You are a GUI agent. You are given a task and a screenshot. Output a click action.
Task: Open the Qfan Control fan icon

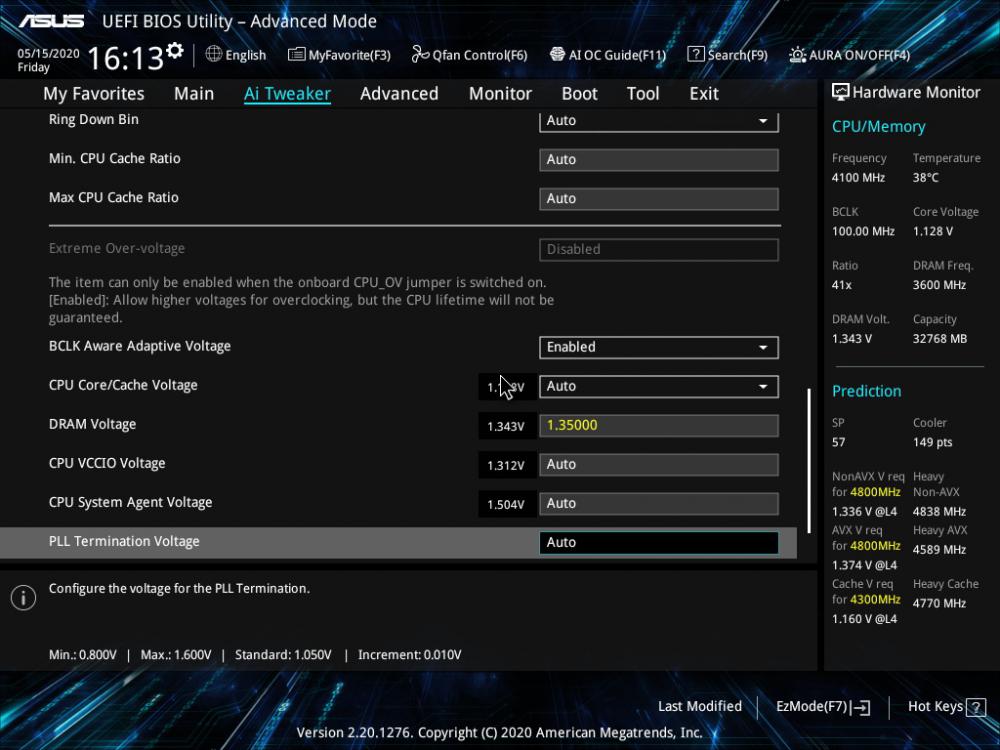tap(420, 54)
